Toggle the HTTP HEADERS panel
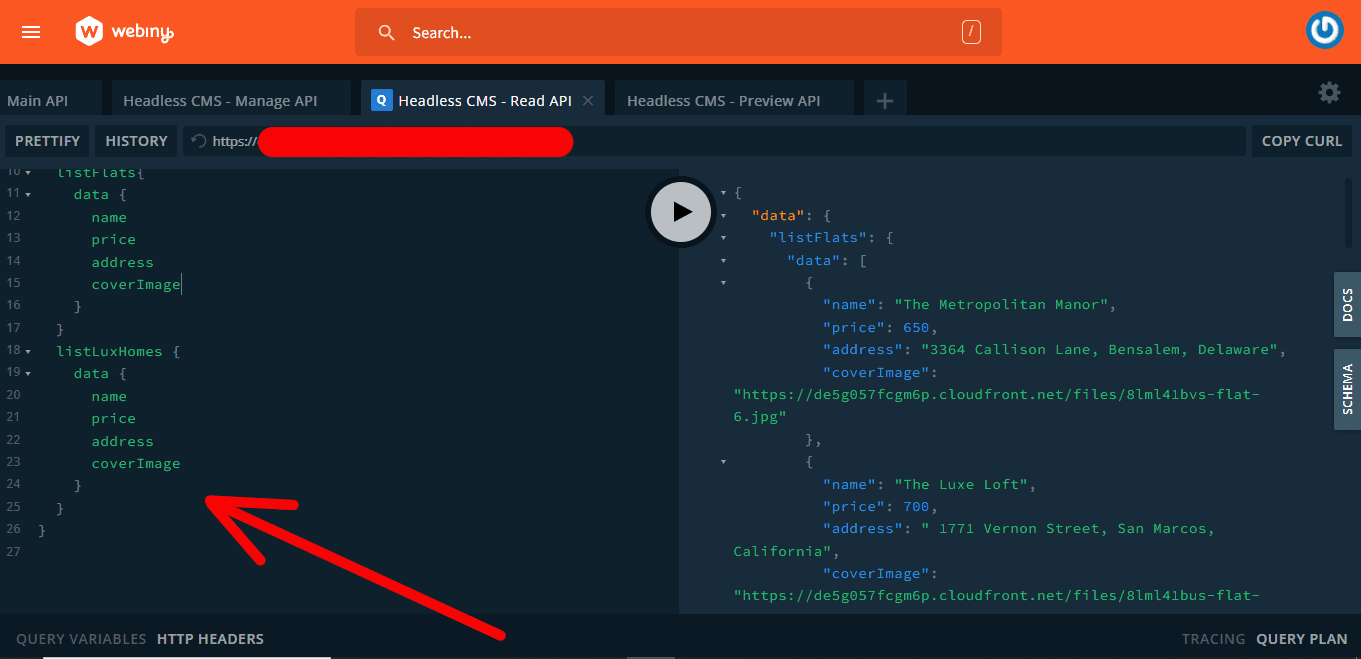Screen dimensions: 1361x659 coord(210,638)
